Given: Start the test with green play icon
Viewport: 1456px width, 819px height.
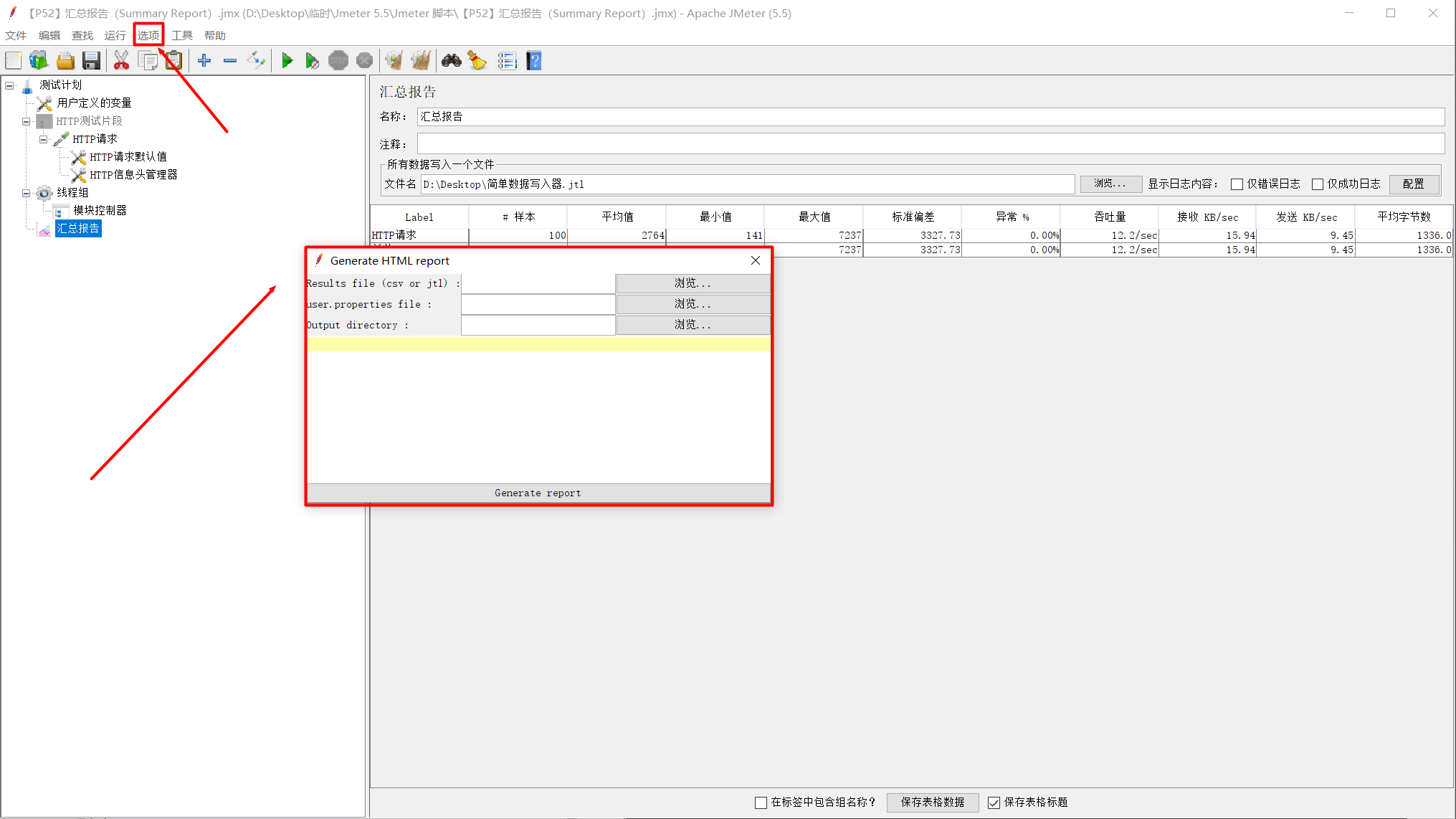Looking at the screenshot, I should click(x=287, y=61).
